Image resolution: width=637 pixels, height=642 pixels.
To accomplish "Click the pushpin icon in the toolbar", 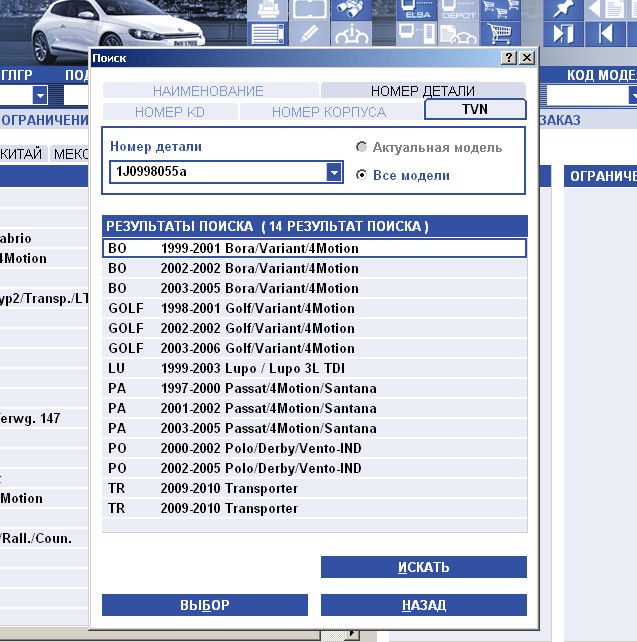I will (563, 9).
